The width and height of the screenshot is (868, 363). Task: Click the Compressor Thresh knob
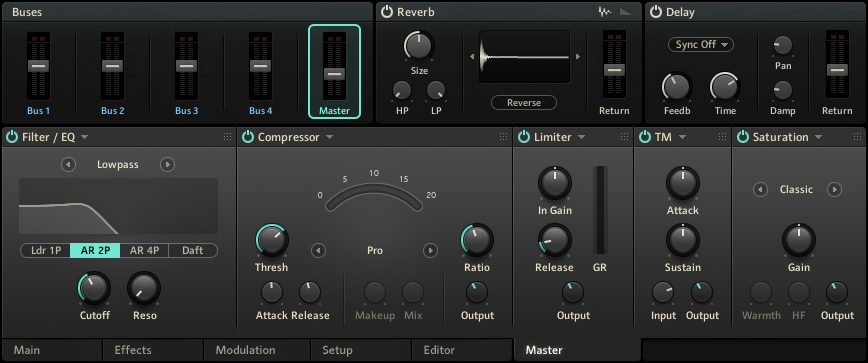tap(271, 240)
